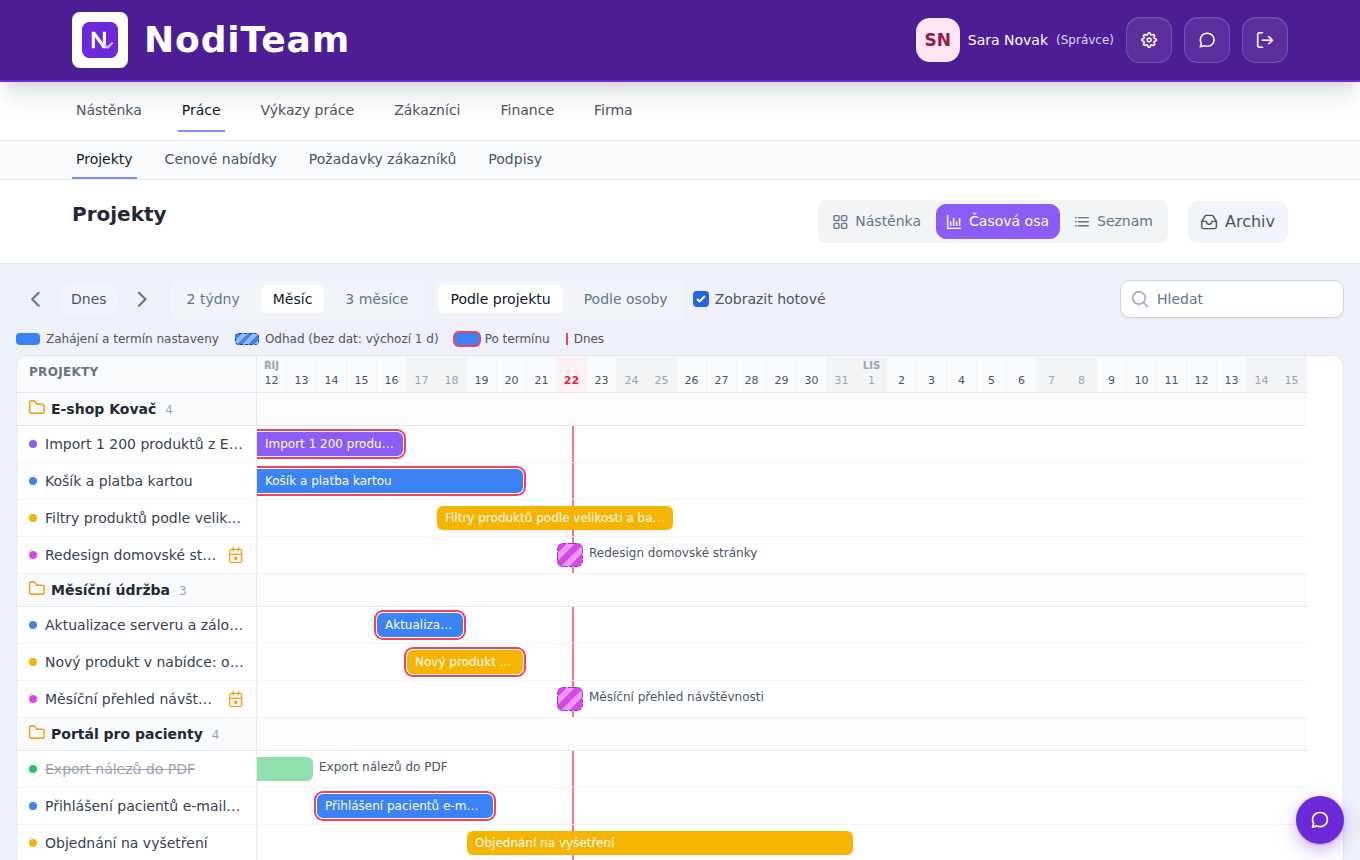Click calendar icon on Redesign domovské stránky row
The height and width of the screenshot is (860, 1360).
236,555
